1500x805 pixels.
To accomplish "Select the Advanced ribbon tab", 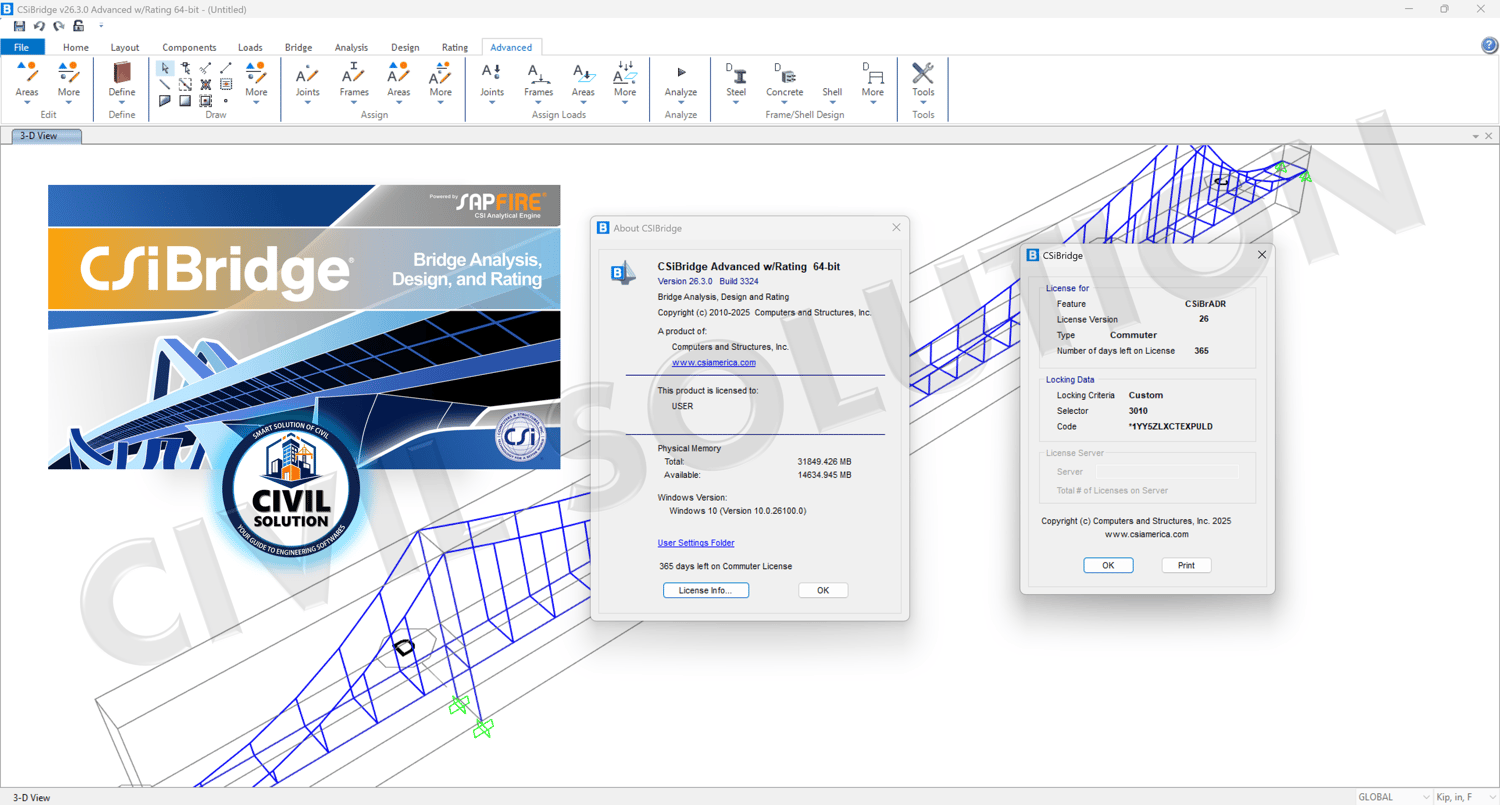I will pos(511,47).
